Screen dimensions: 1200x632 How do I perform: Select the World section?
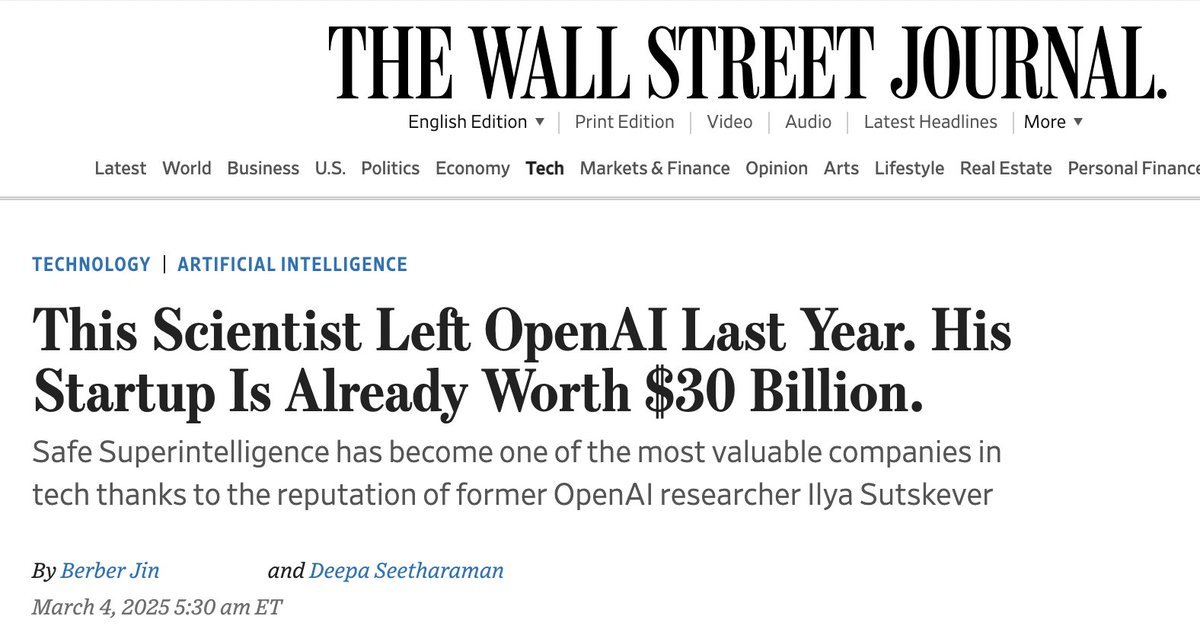[187, 168]
